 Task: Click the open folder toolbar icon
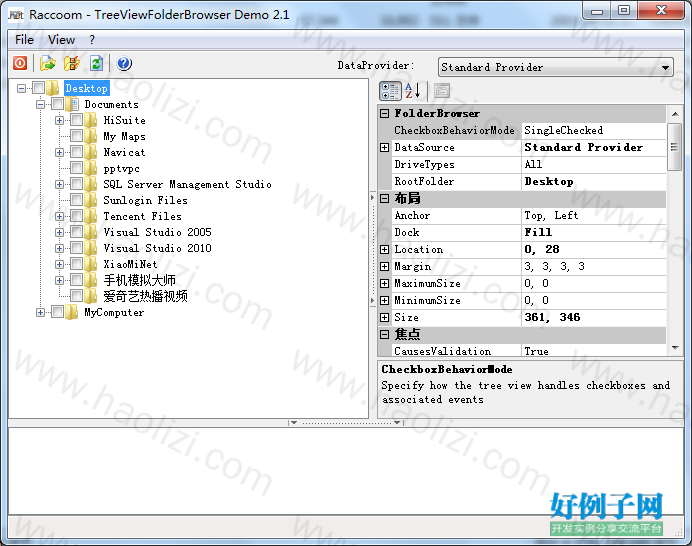[x=48, y=64]
